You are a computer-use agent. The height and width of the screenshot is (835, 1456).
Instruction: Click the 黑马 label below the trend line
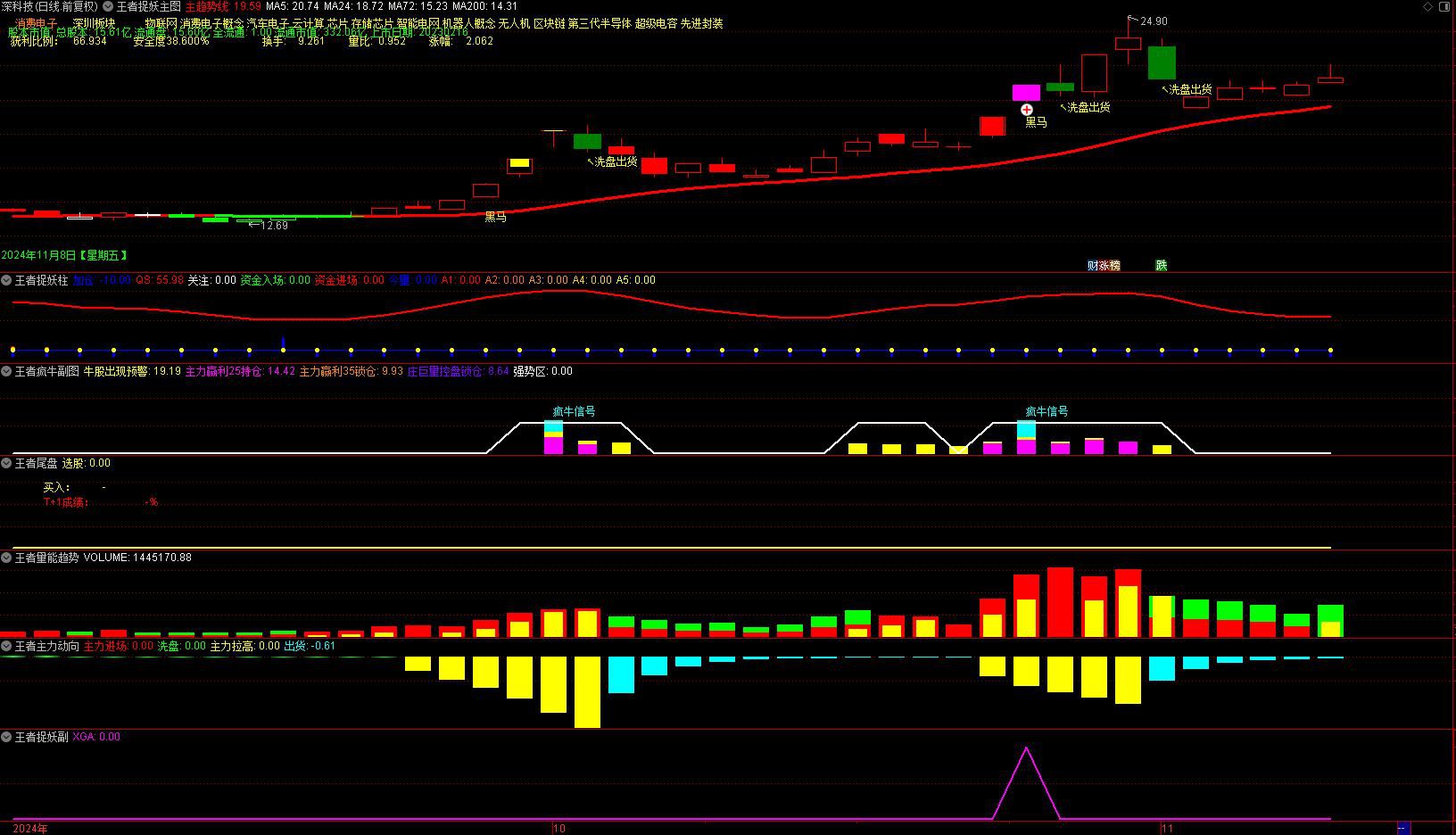coord(495,217)
